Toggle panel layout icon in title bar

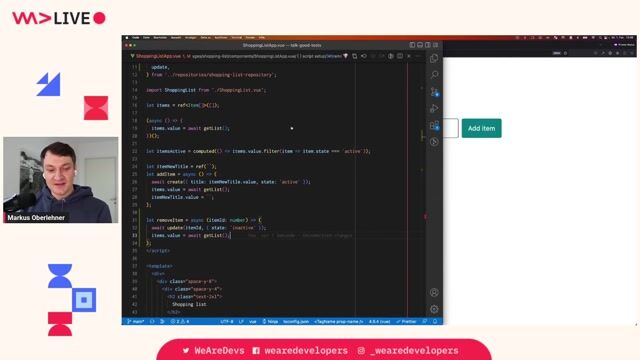(x=420, y=45)
